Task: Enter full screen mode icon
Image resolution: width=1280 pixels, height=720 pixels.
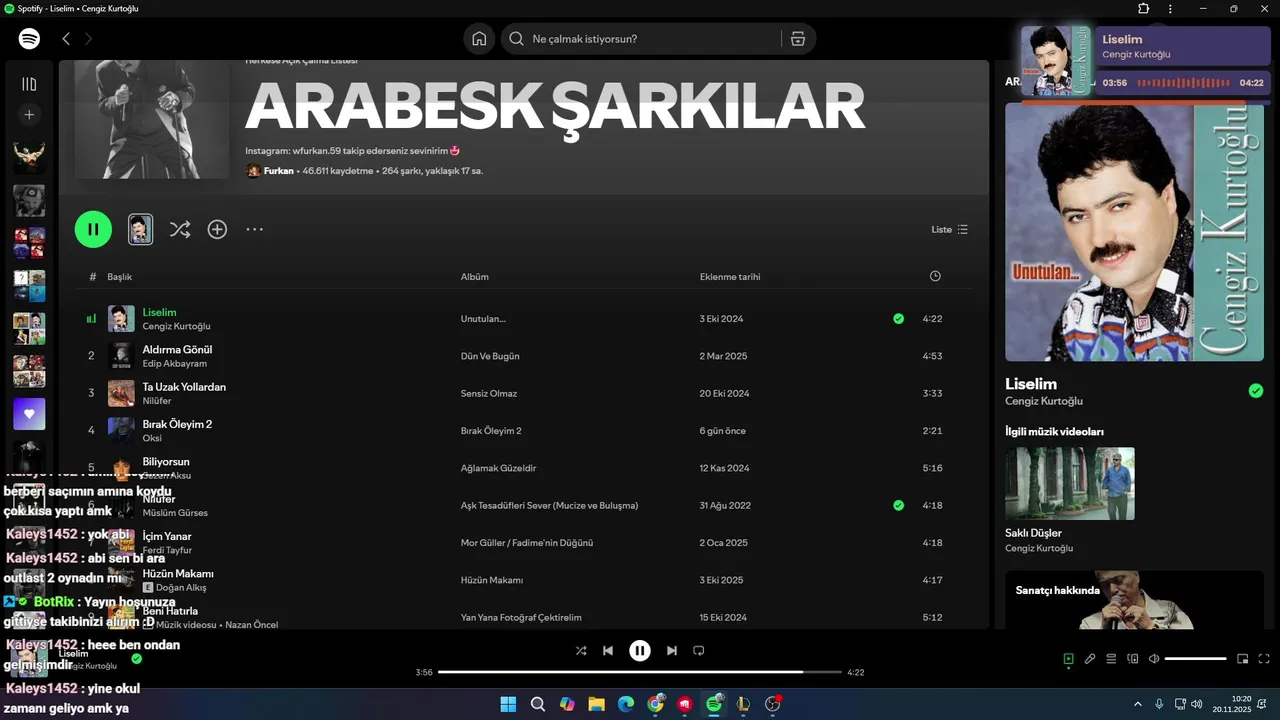Action: pos(1264,659)
